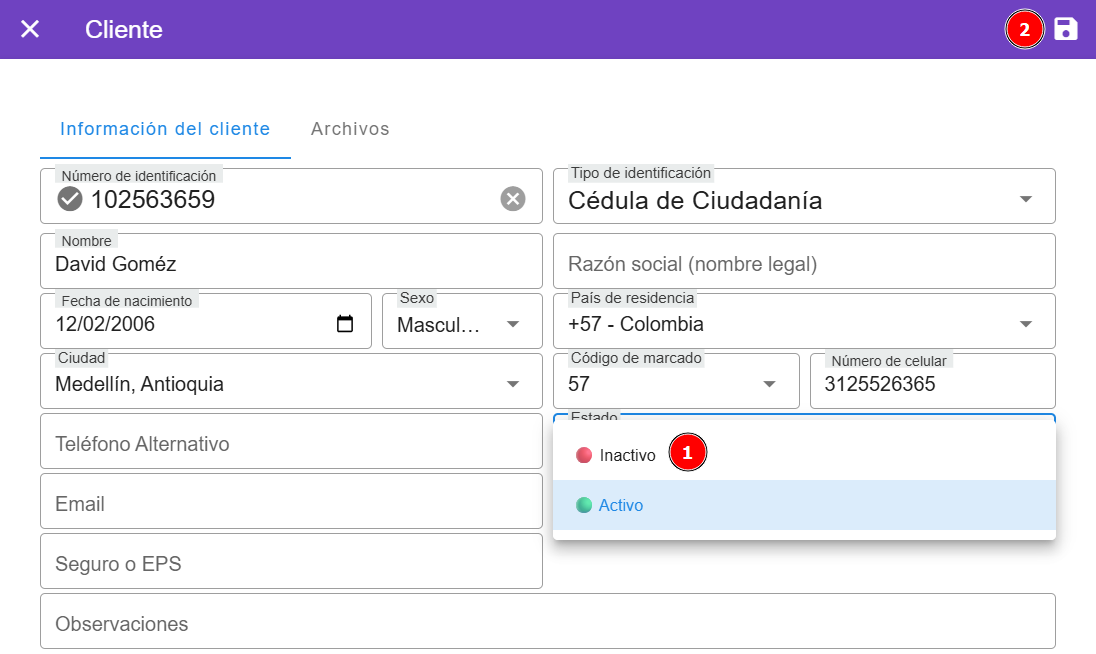Click the red Inactivo status dot
The image size is (1096, 654).
point(584,455)
